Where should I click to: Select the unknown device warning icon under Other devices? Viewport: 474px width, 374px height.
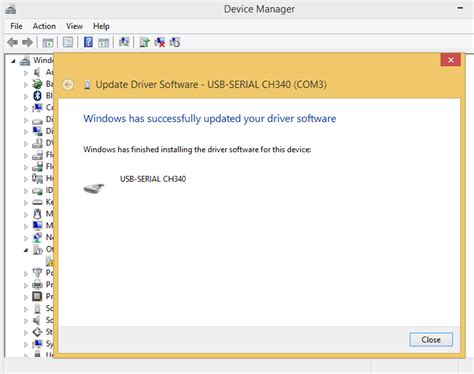(50, 261)
